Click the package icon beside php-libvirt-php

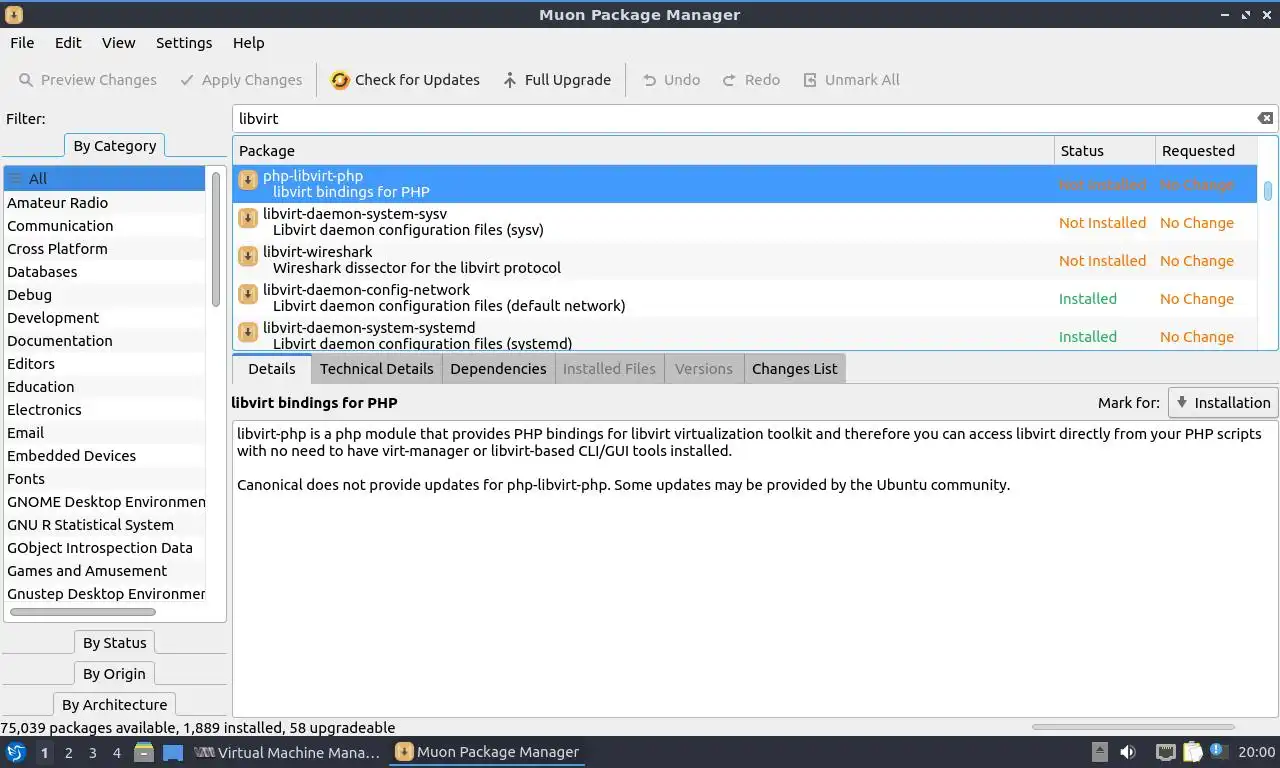248,180
